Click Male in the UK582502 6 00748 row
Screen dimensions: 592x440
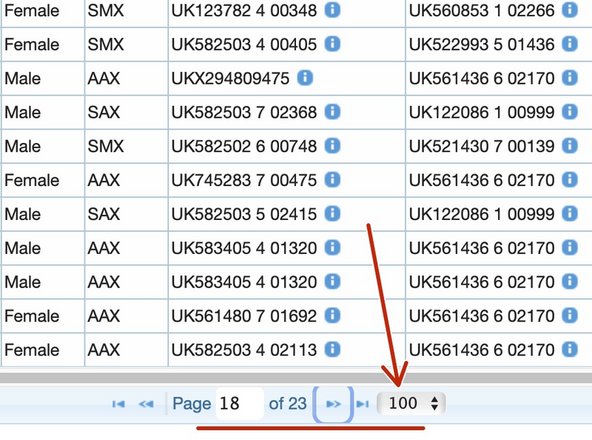point(23,146)
